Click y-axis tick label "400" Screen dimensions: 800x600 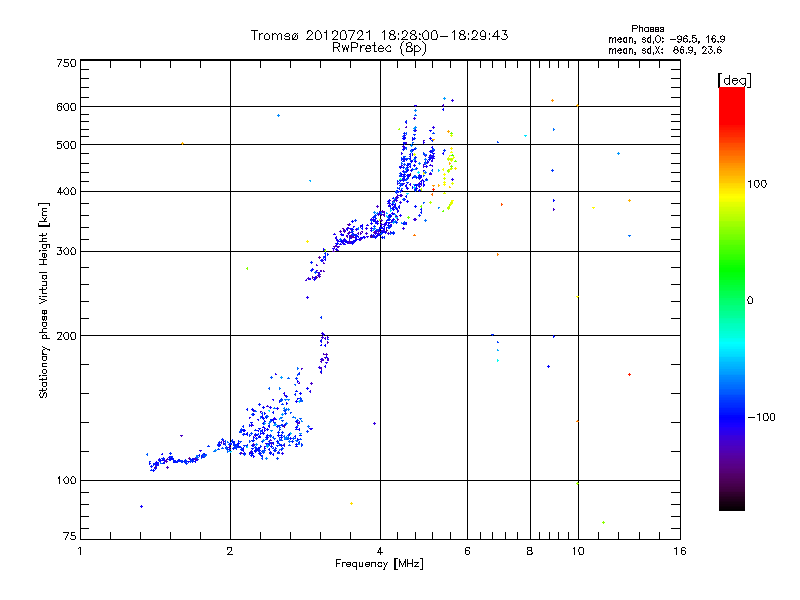(66, 192)
